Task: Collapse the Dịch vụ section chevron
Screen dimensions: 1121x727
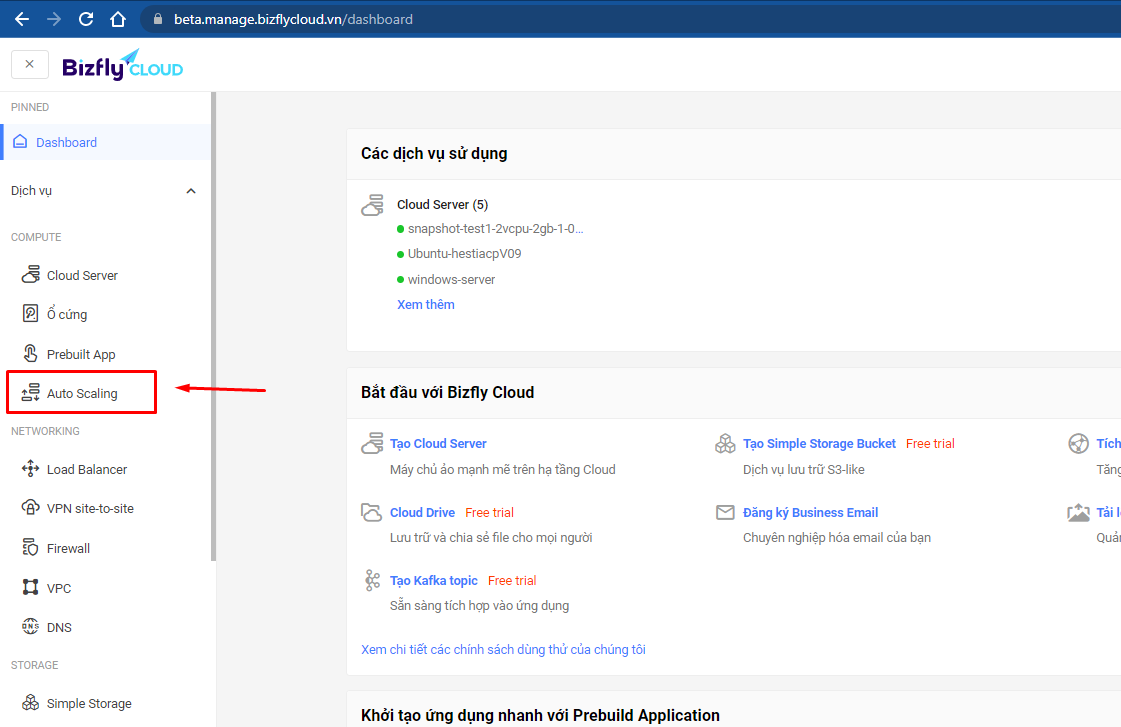Action: pos(191,191)
